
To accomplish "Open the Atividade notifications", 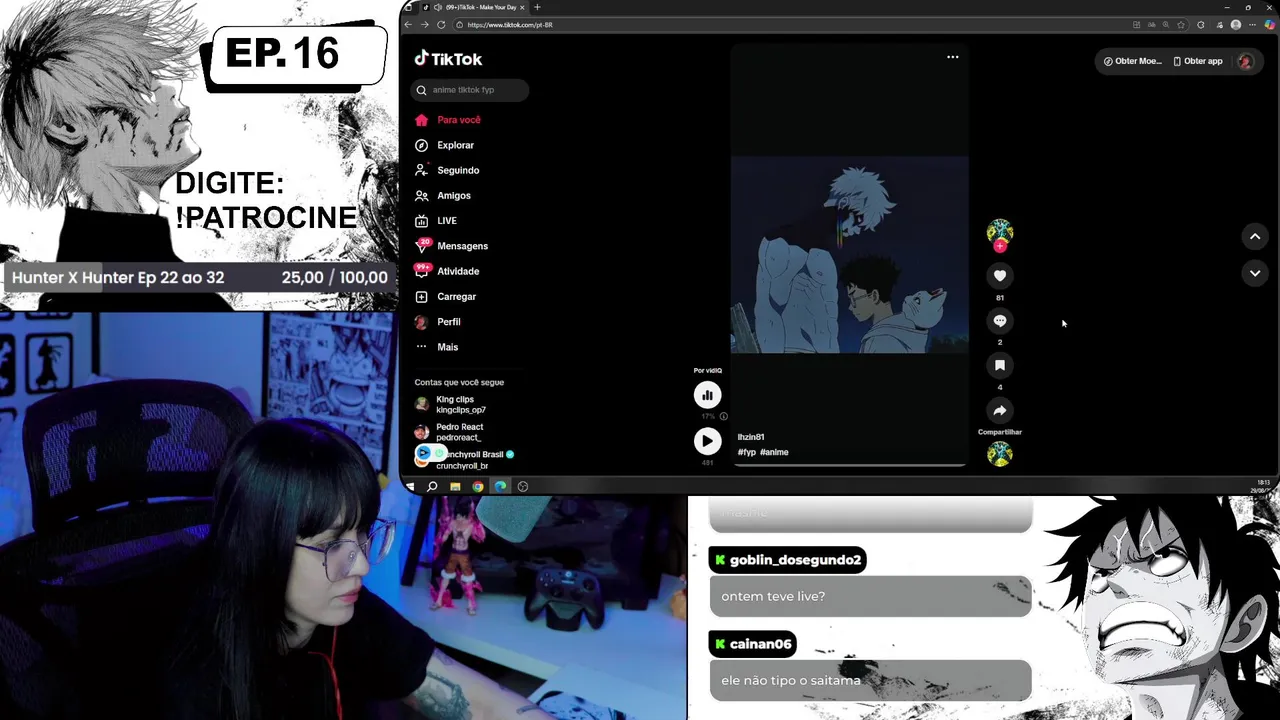I will point(447,271).
